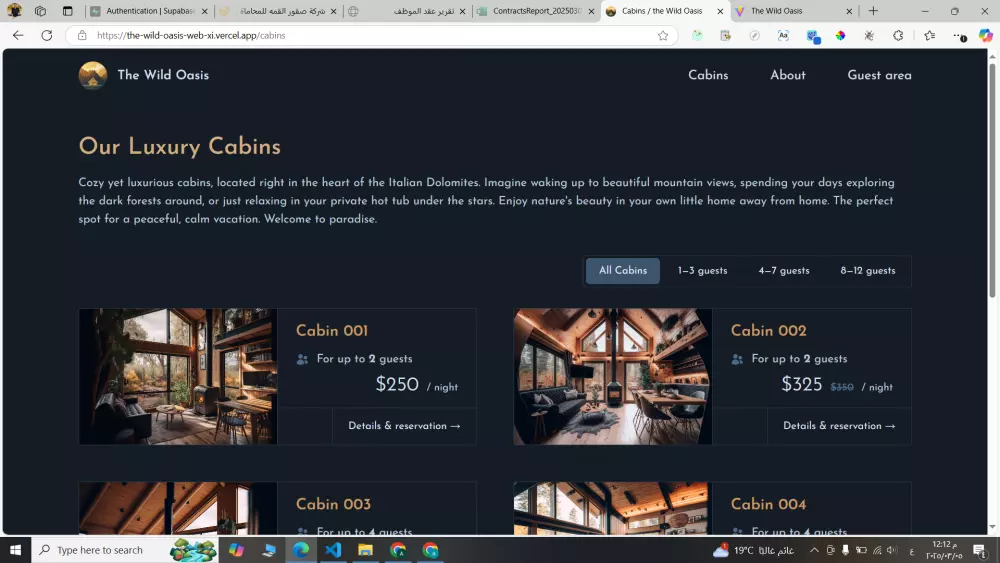View site information lock icon
The width and height of the screenshot is (1000, 563).
coord(82,36)
